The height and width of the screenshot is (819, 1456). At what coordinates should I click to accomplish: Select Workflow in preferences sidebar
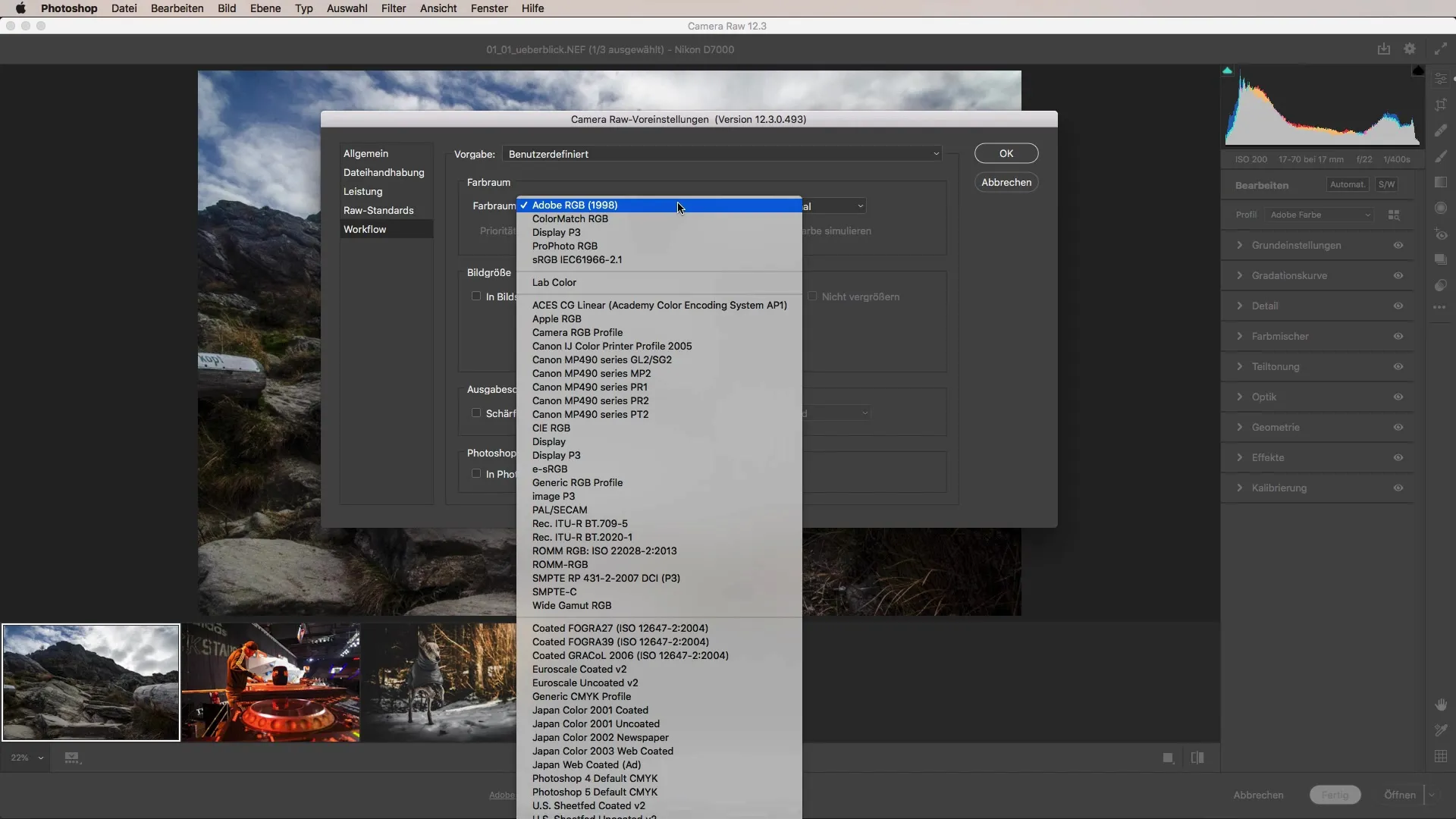pyautogui.click(x=387, y=229)
